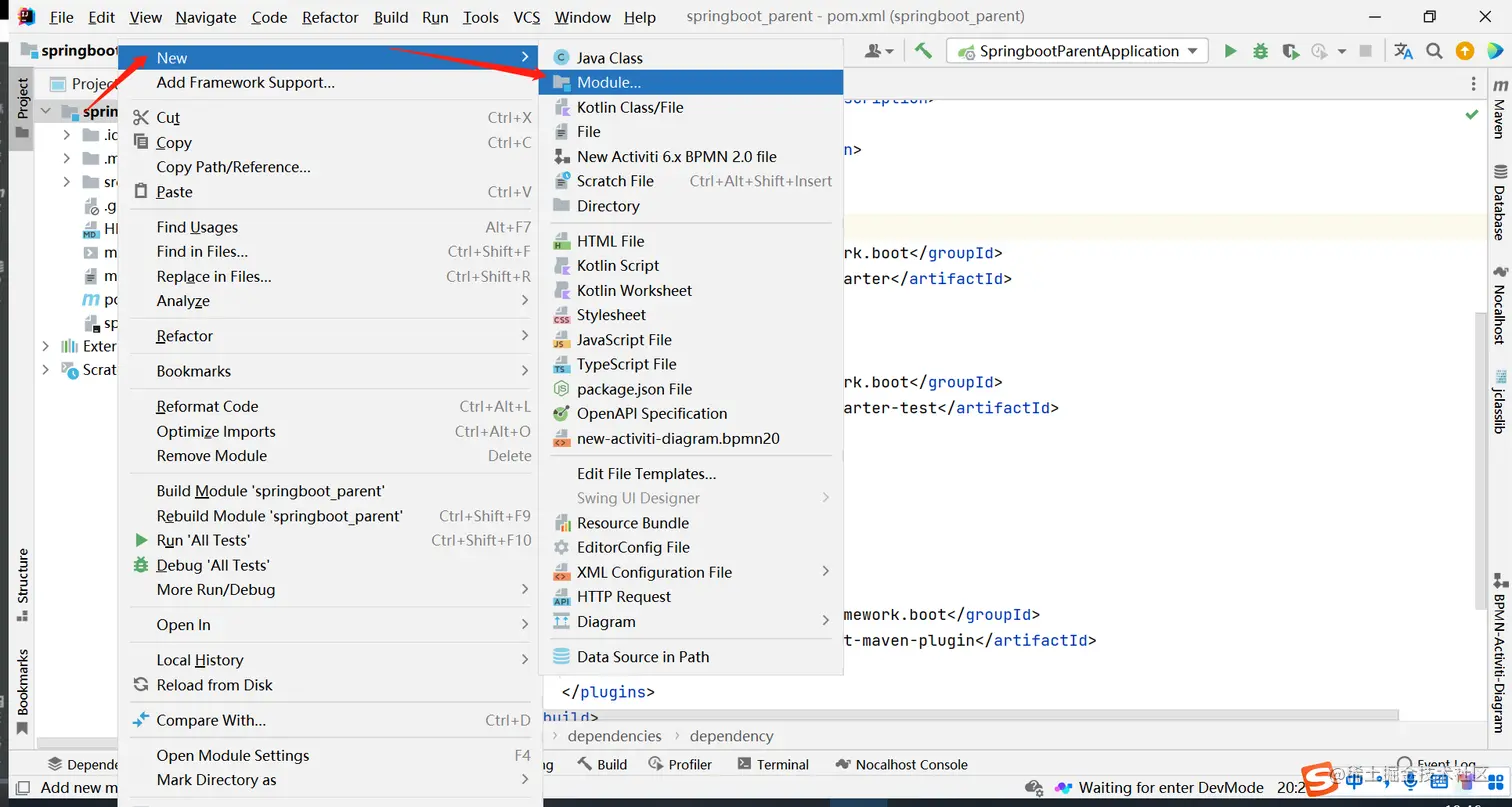
Task: Create a new Kotlin Class/File
Action: click(691, 107)
